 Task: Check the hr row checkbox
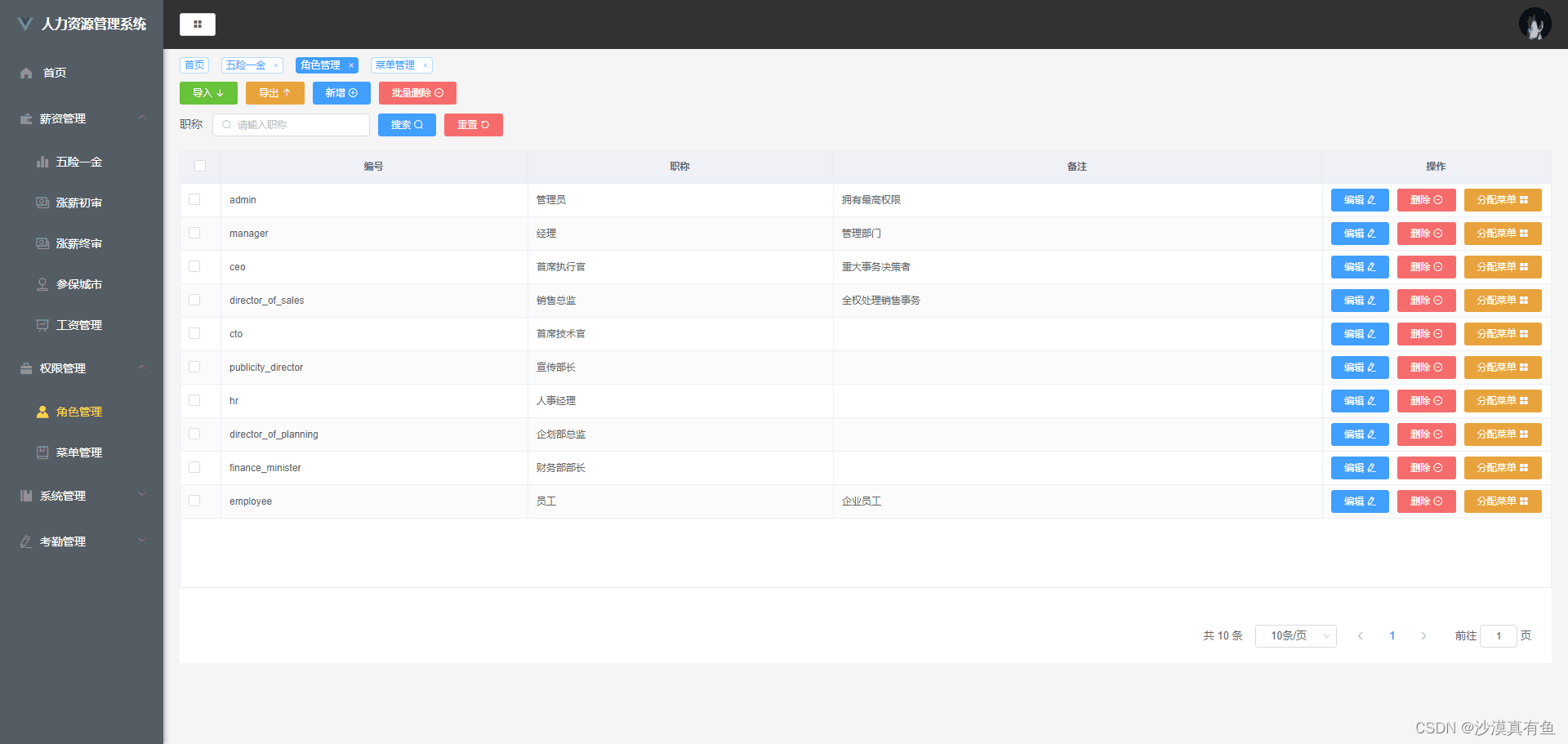pos(194,400)
